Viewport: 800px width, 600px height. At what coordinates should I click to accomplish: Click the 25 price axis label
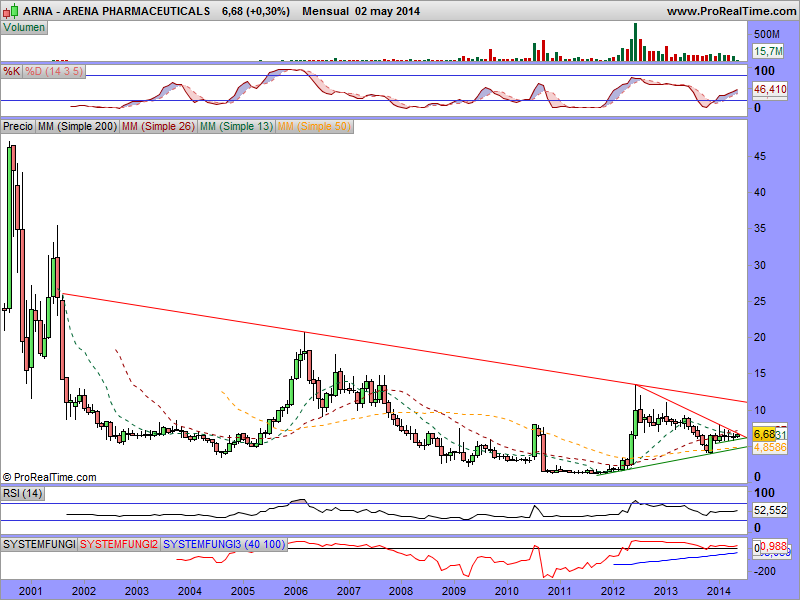tap(760, 301)
